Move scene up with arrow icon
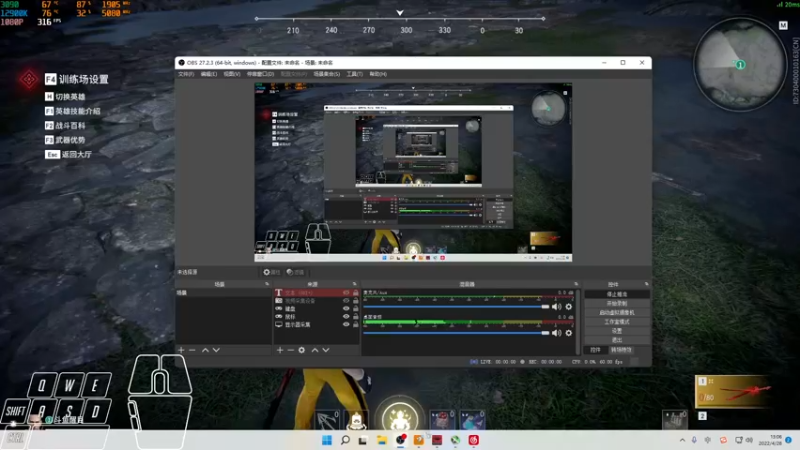800x450 pixels. coord(205,350)
